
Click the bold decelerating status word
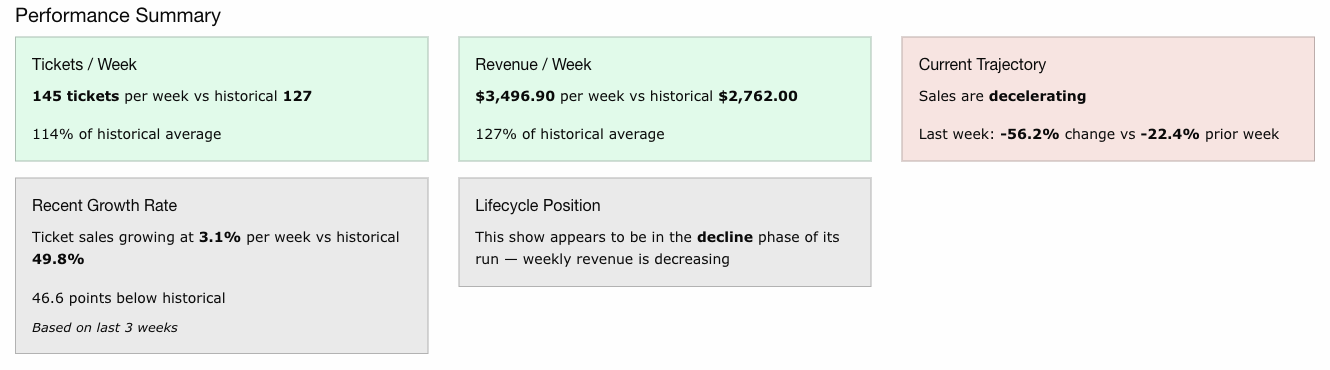[x=1037, y=97]
